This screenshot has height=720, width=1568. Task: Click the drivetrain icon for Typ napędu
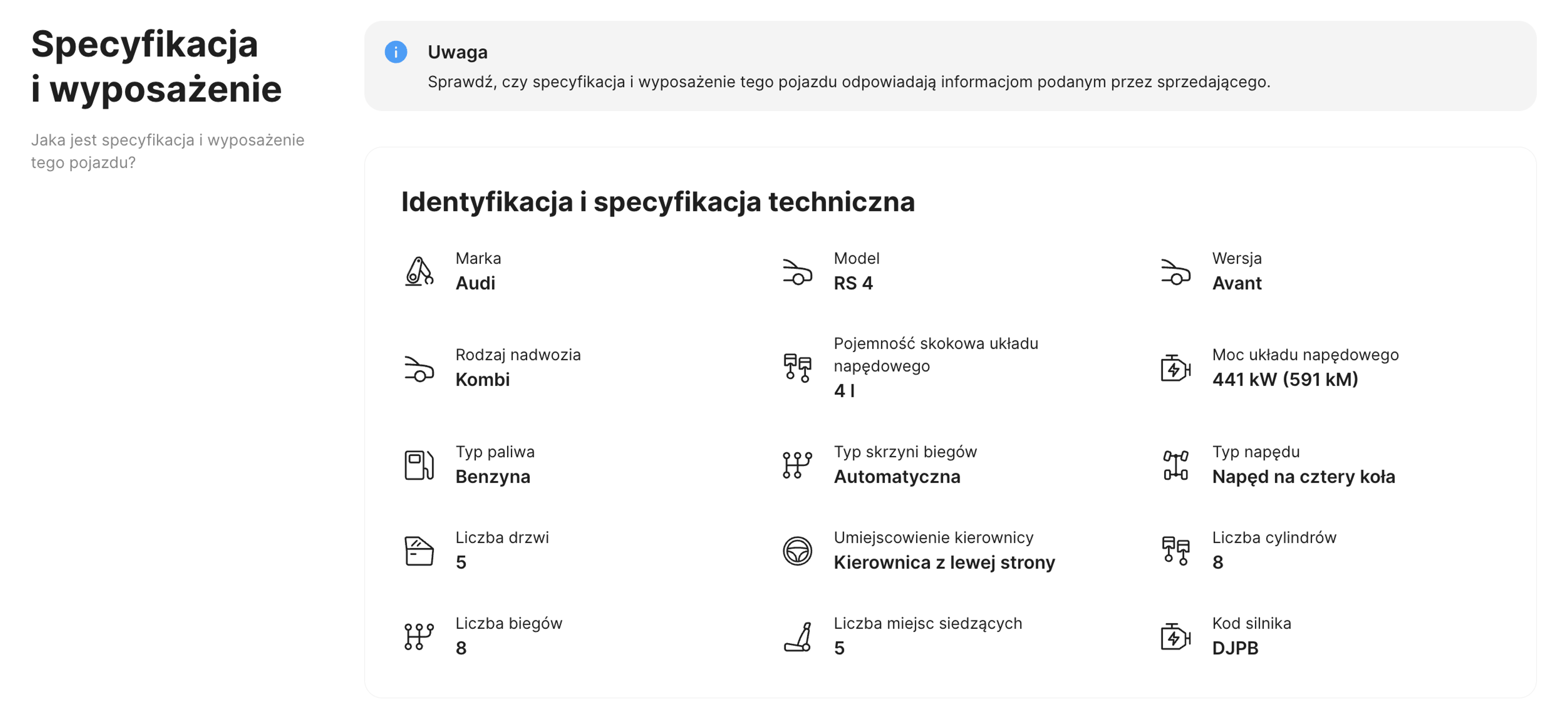click(1176, 465)
